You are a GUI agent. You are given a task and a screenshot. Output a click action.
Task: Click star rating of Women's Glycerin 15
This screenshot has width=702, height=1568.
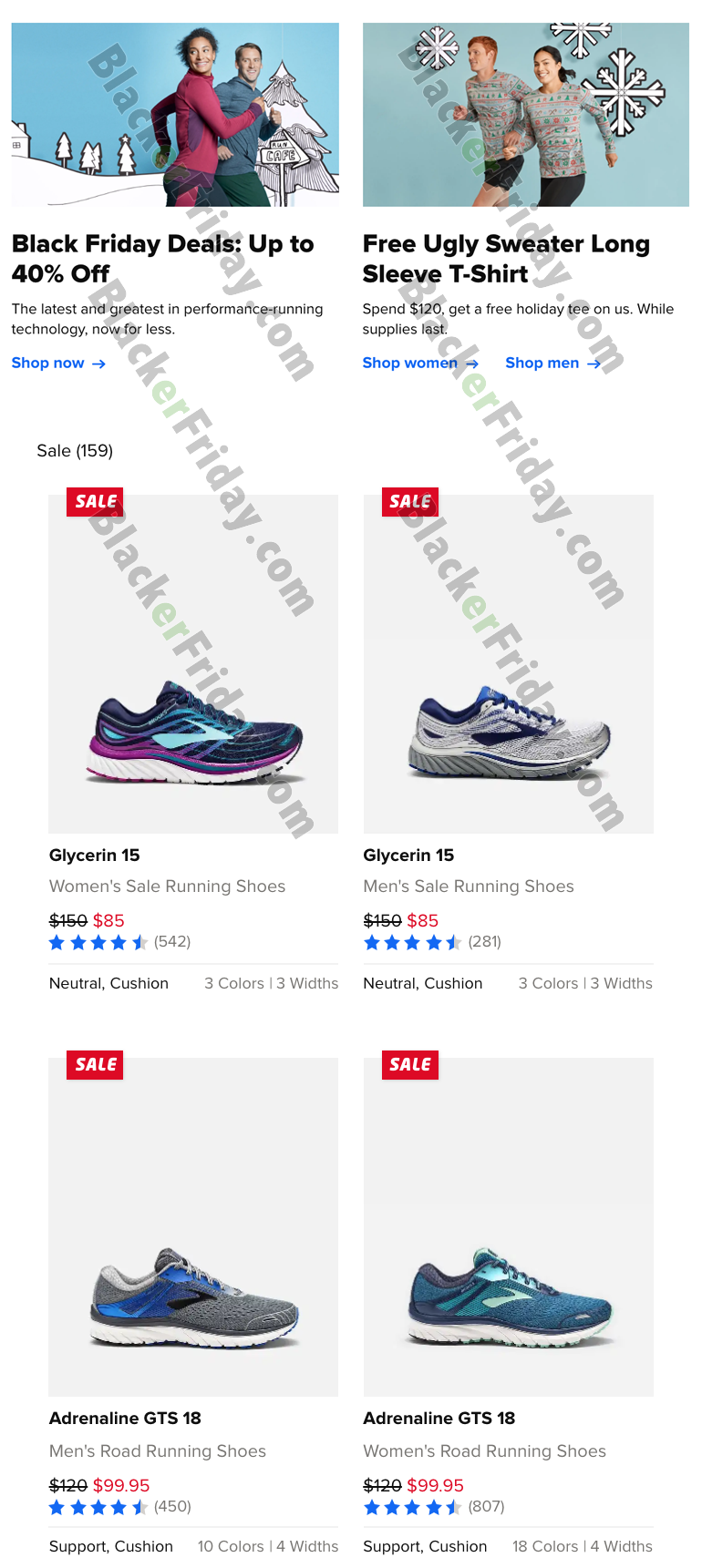coord(98,942)
